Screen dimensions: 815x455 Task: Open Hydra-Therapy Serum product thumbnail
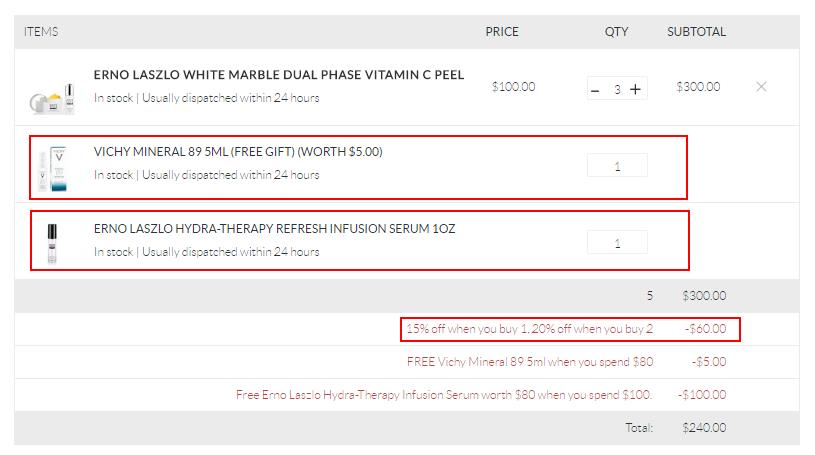pyautogui.click(x=52, y=243)
